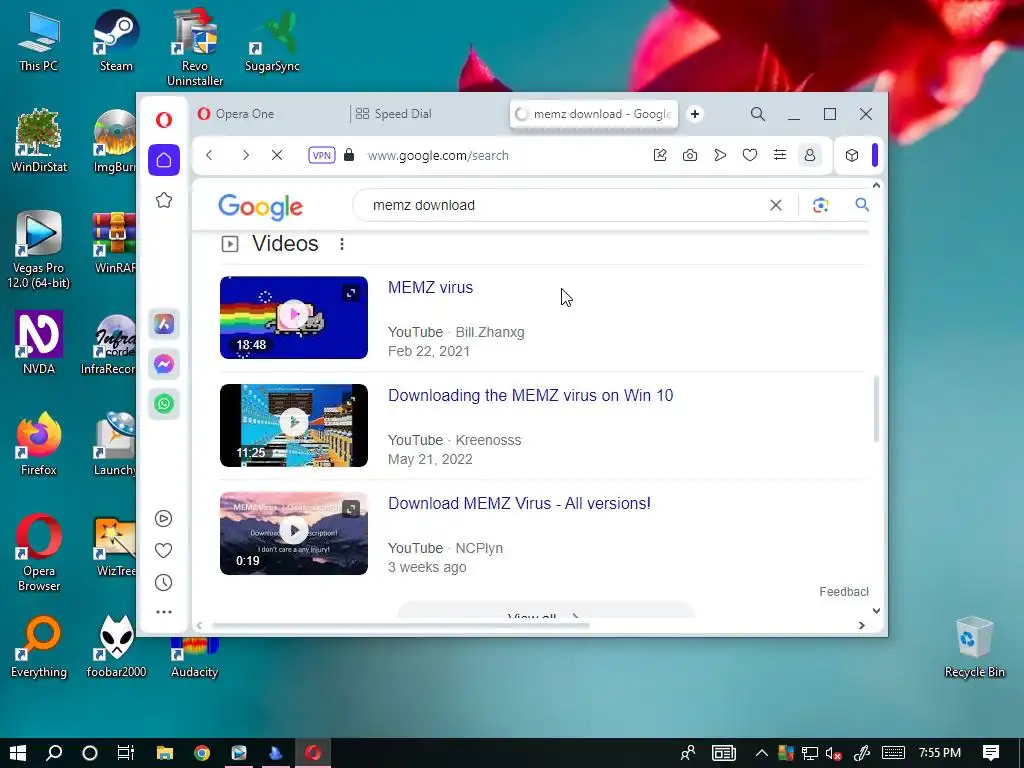This screenshot has height=768, width=1024.
Task: Click the Google logo
Action: (x=260, y=206)
